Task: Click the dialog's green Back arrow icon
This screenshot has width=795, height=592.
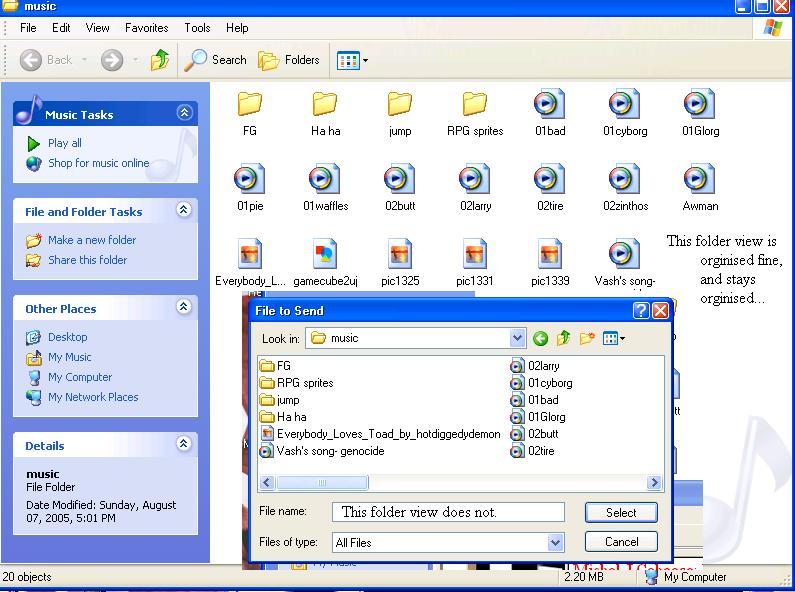Action: (541, 338)
